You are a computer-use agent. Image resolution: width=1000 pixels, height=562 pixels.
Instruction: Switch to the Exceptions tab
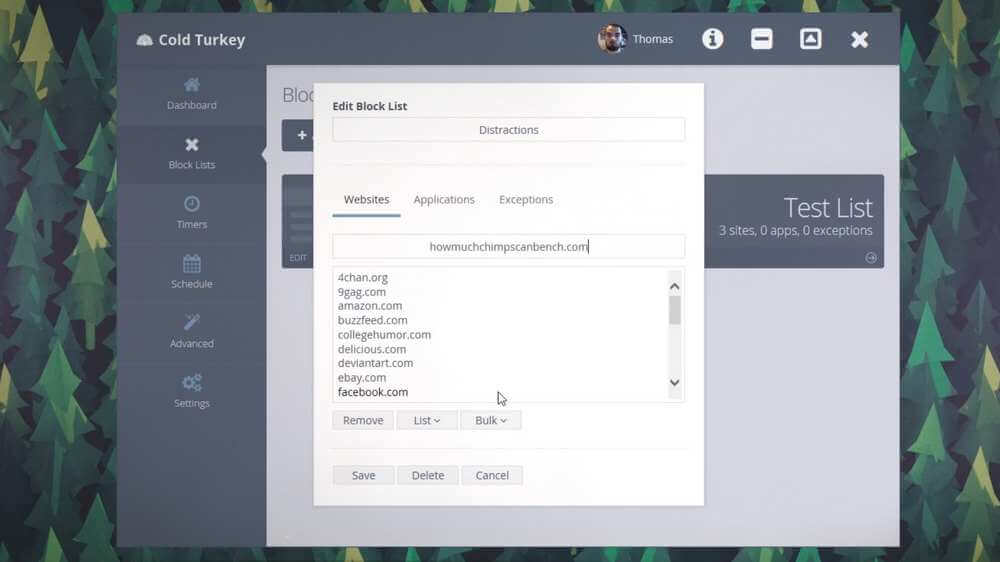pyautogui.click(x=526, y=200)
